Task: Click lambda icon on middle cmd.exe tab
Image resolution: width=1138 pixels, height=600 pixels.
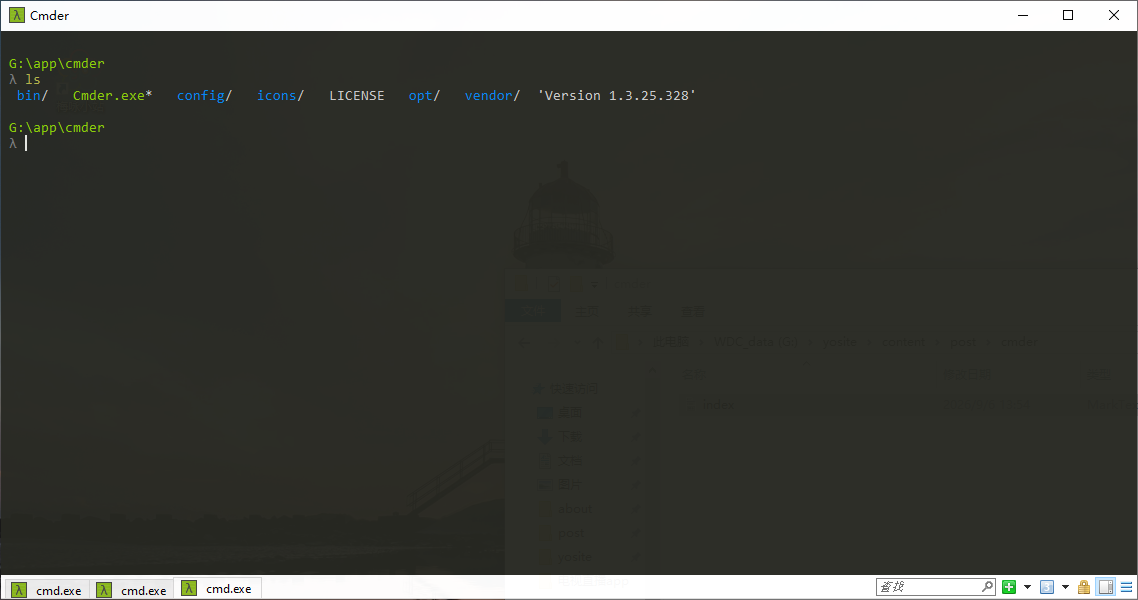Action: point(104,590)
